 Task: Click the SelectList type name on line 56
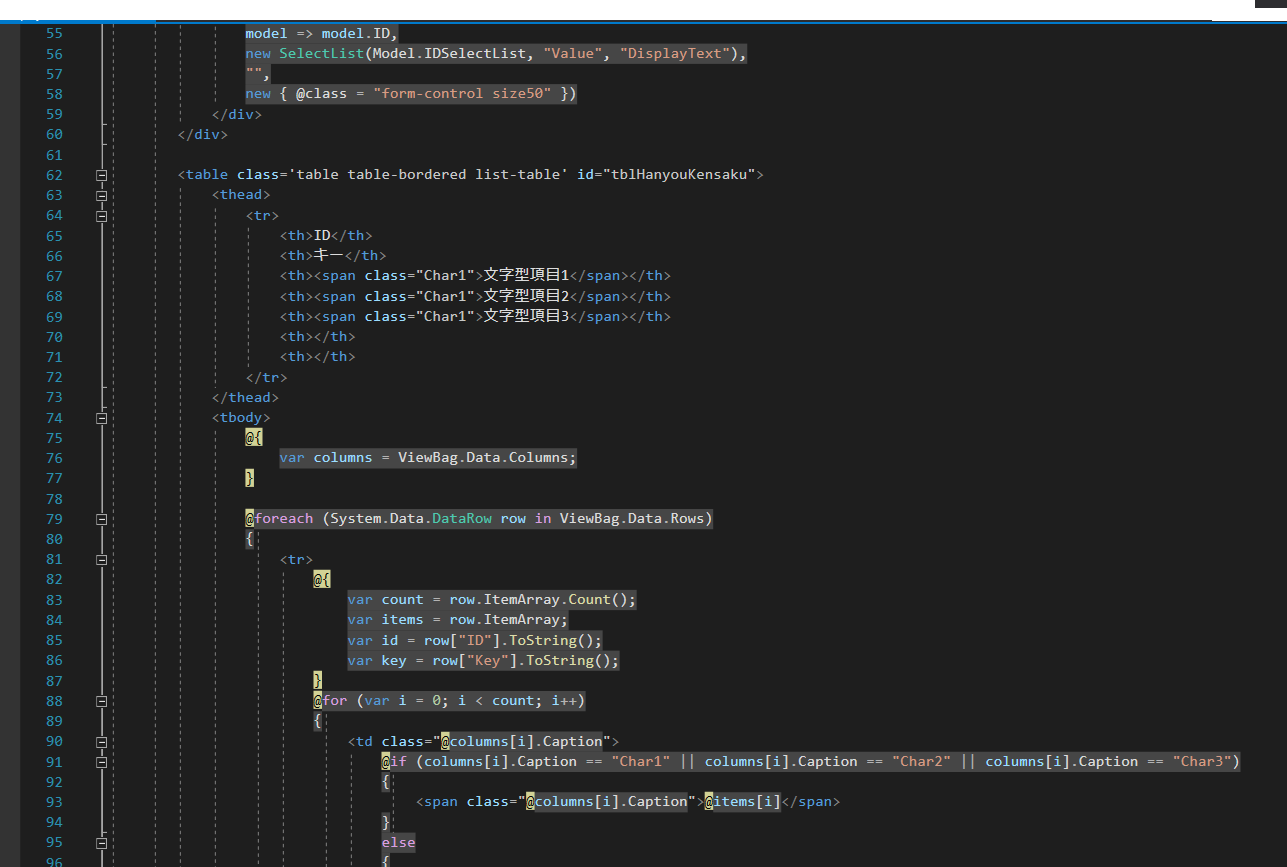click(x=322, y=54)
